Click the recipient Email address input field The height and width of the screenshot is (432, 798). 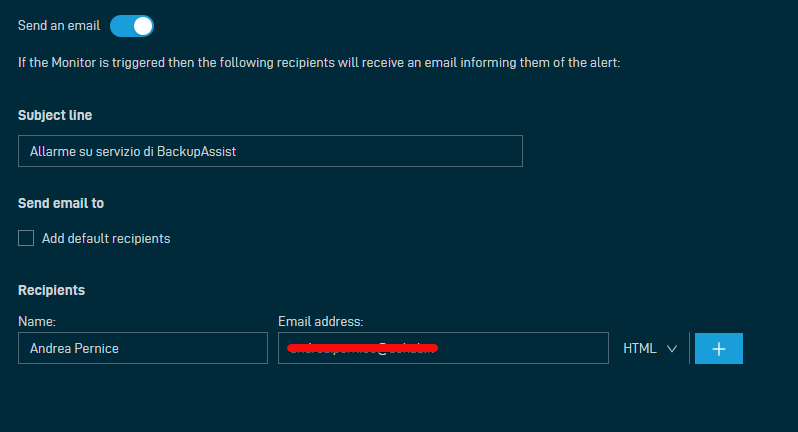click(443, 348)
